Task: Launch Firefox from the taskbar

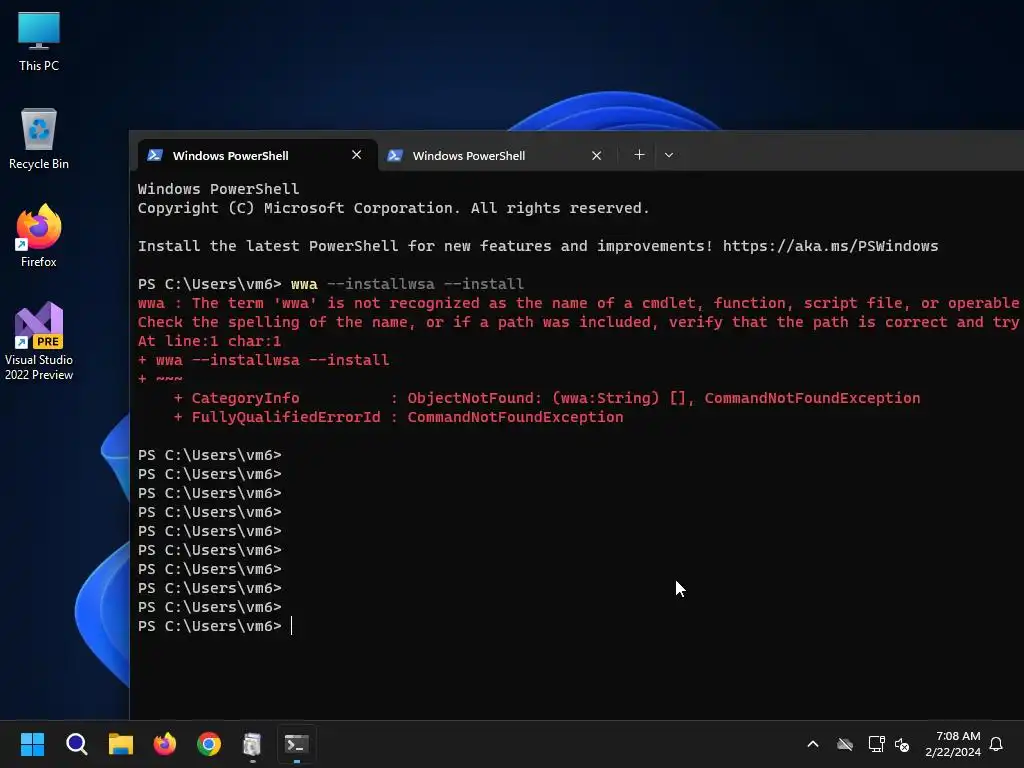Action: [x=165, y=744]
